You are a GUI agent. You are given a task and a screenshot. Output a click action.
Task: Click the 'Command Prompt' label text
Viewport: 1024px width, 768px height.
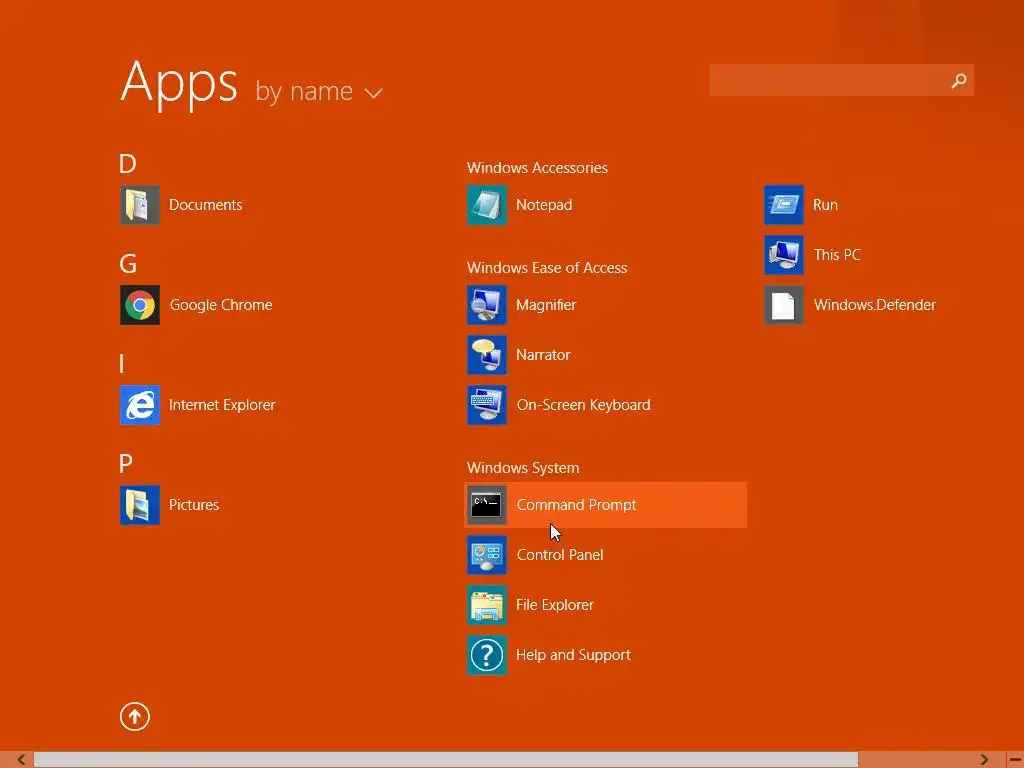coord(576,505)
